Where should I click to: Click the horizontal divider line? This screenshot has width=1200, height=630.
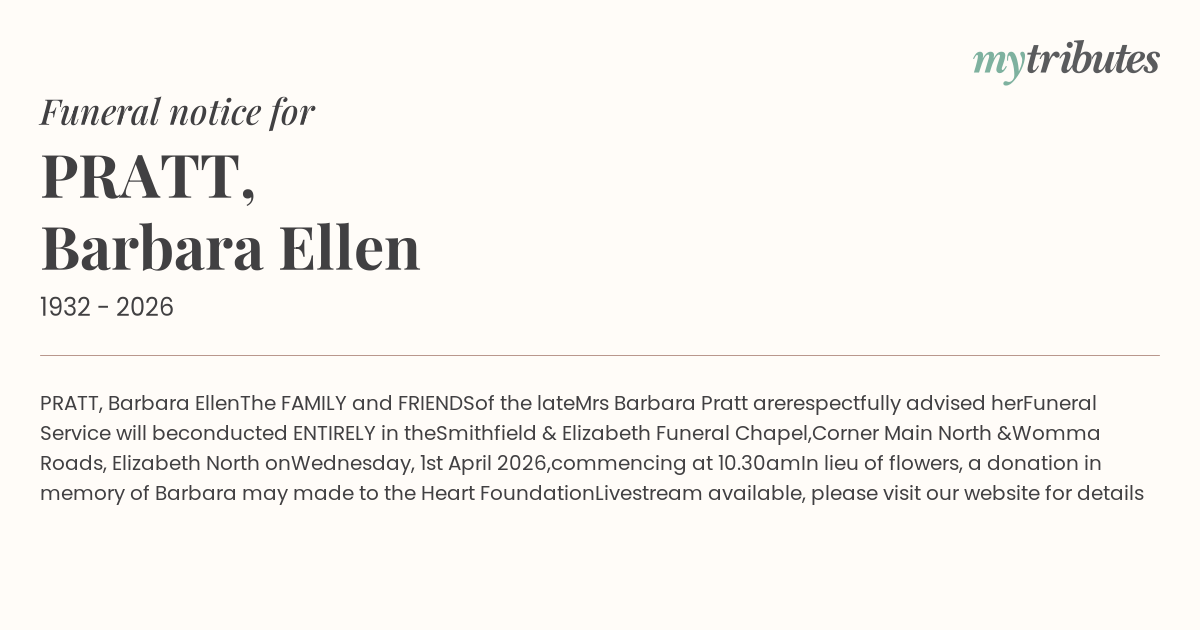(x=600, y=355)
